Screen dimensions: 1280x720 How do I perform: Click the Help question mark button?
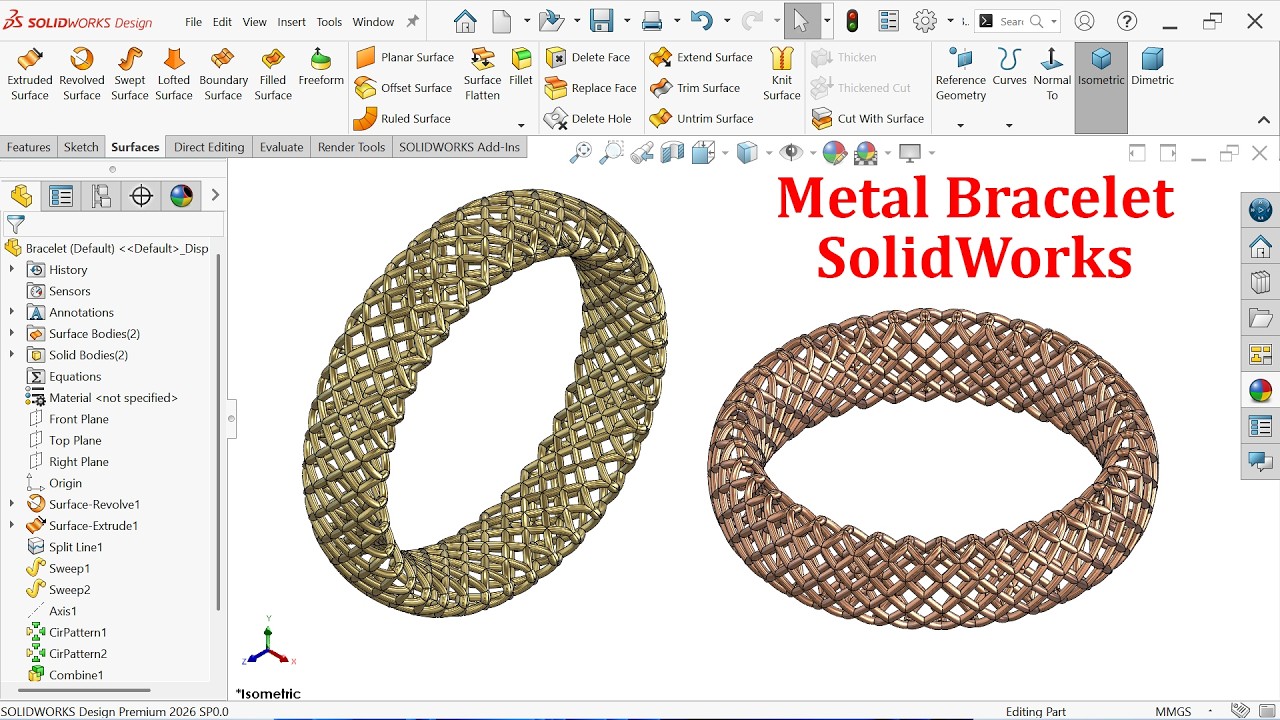1127,21
